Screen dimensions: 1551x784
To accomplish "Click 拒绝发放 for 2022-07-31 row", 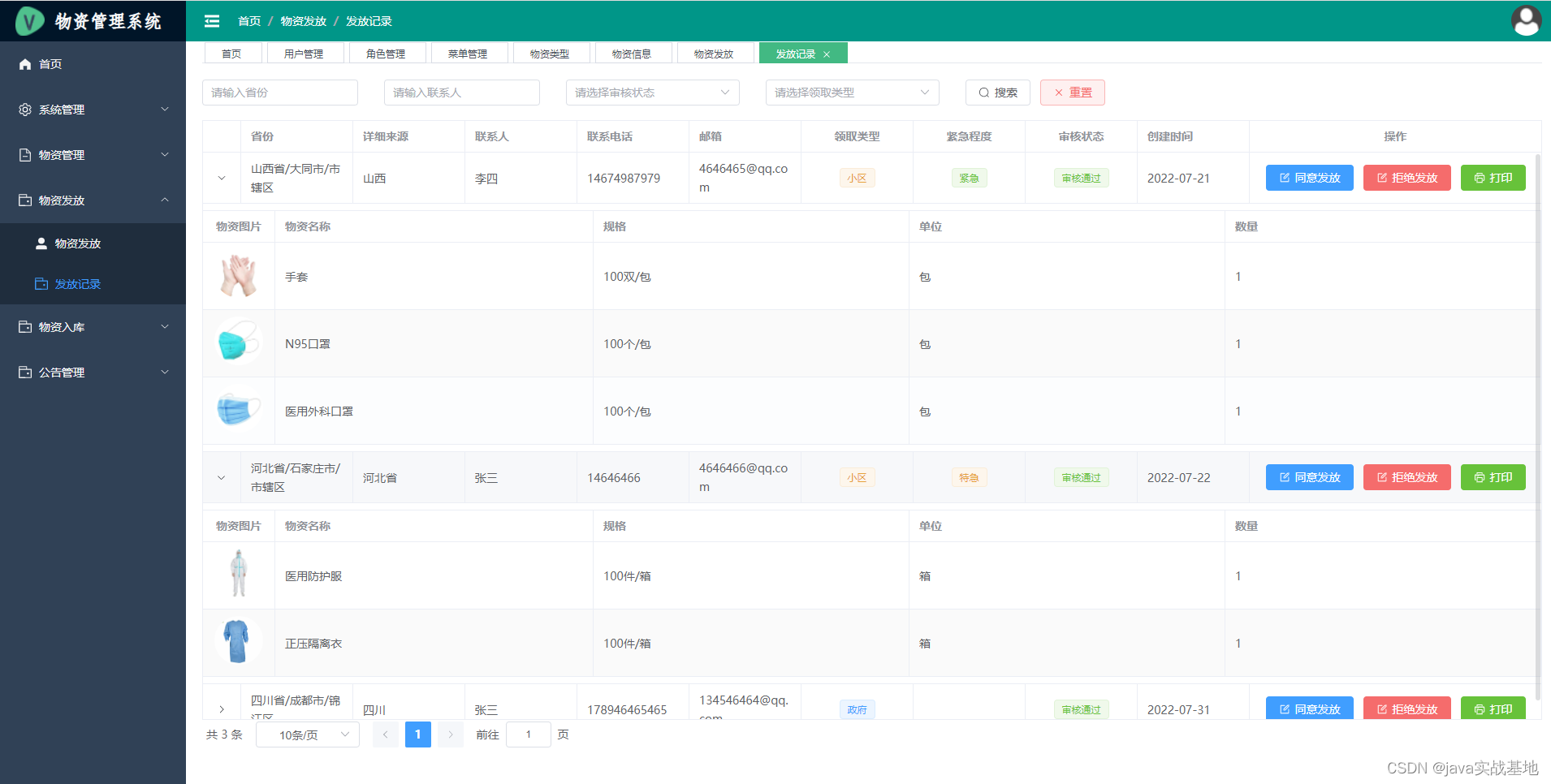I will [x=1407, y=708].
